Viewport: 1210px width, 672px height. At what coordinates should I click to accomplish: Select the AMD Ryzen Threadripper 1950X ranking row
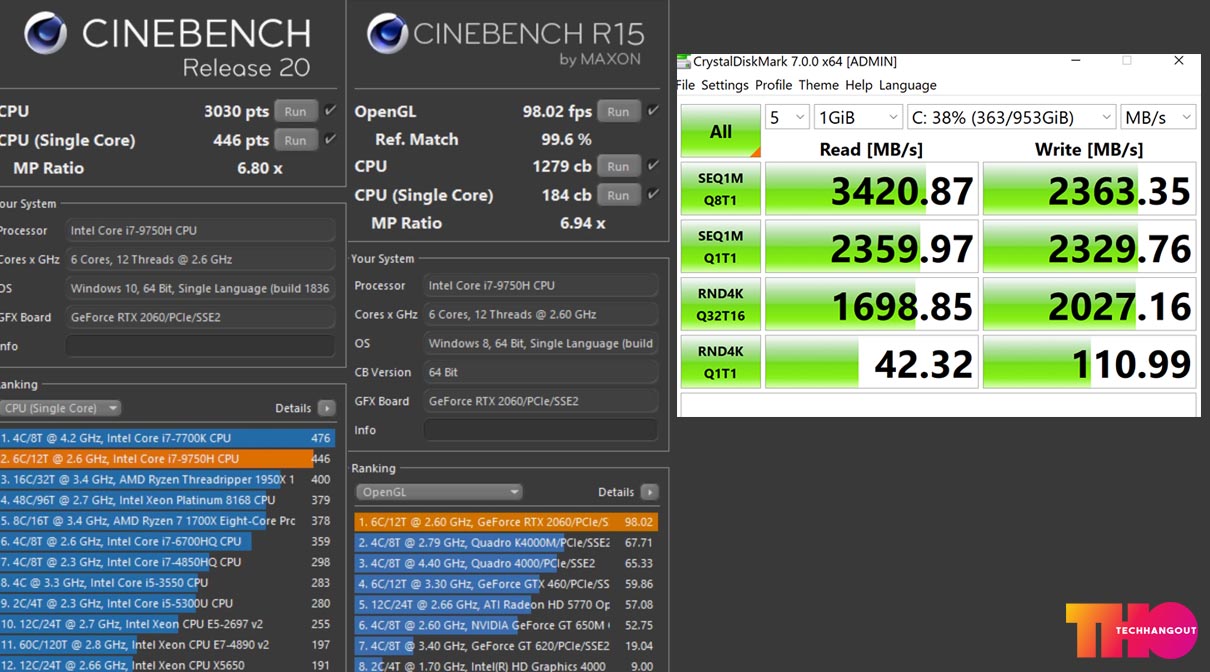(x=167, y=479)
